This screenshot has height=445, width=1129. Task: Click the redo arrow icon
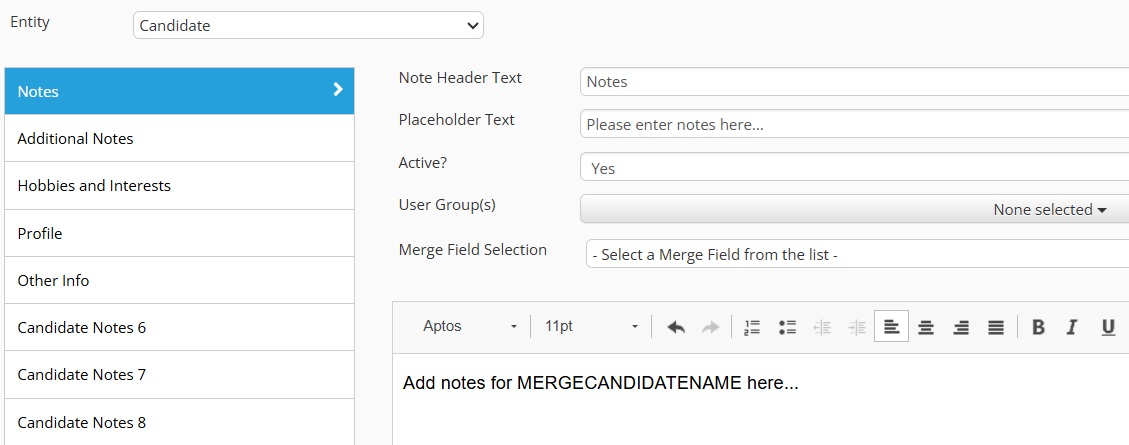point(711,327)
